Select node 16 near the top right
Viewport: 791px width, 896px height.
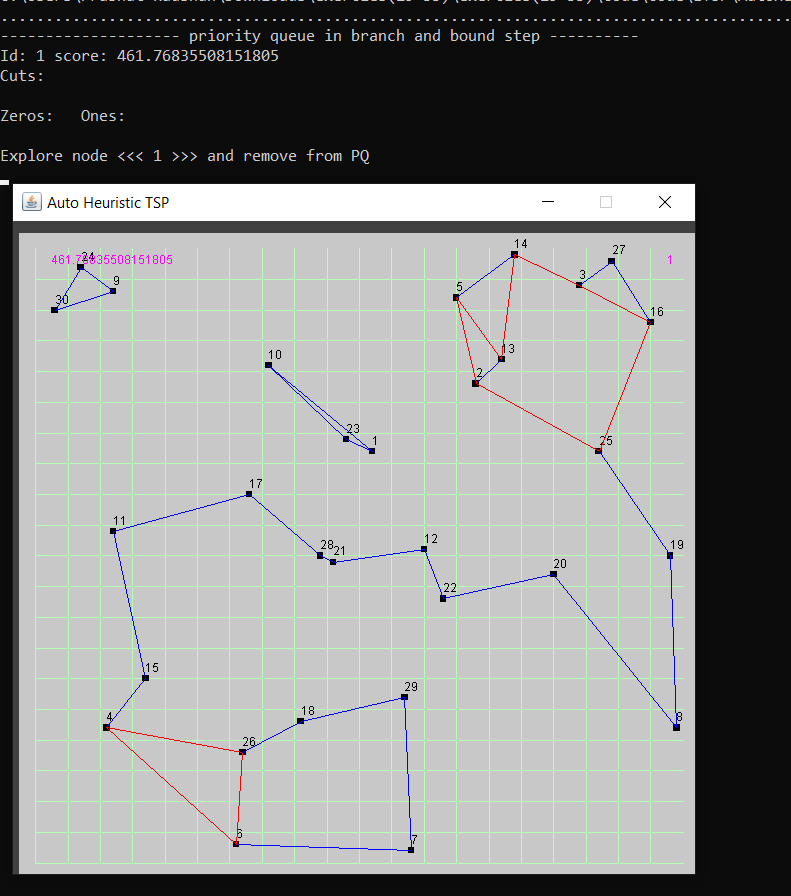pos(650,322)
